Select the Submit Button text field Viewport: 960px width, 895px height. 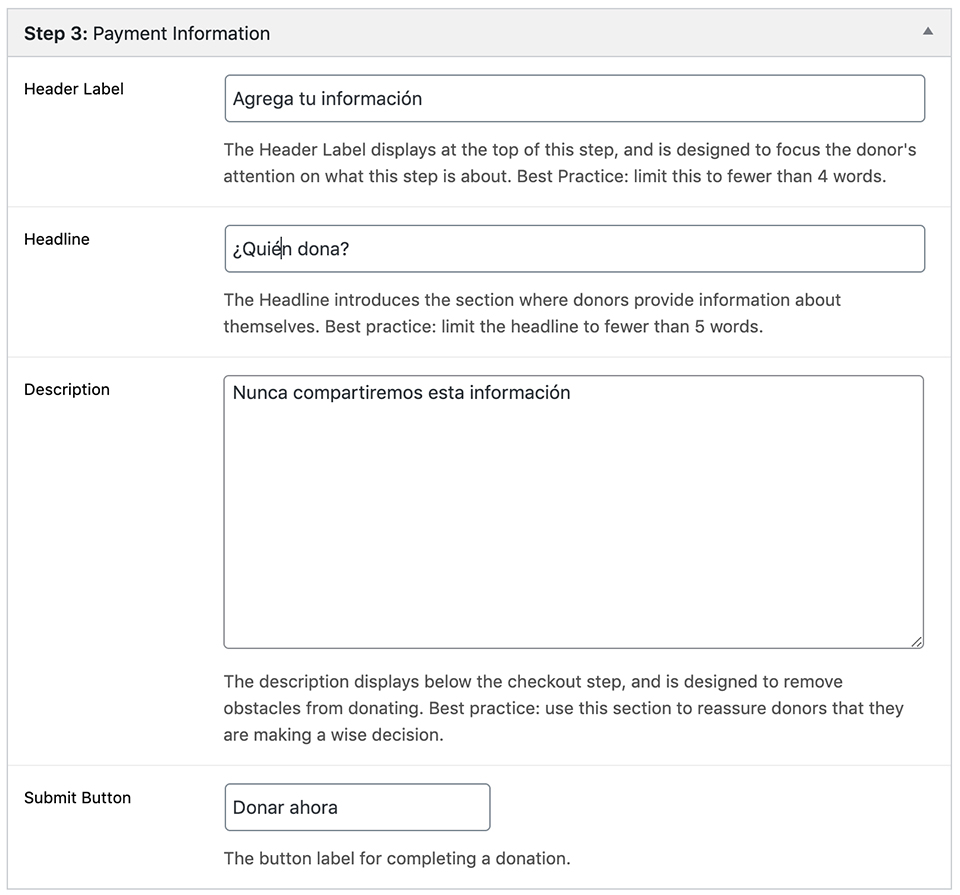coord(358,807)
